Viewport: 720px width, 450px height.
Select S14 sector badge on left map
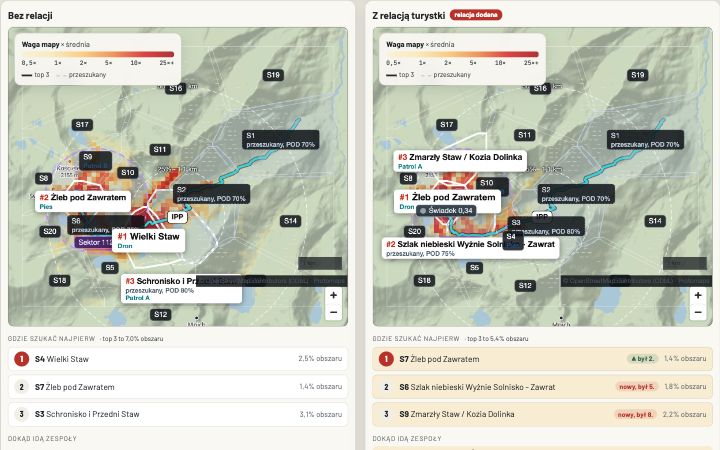(x=290, y=221)
